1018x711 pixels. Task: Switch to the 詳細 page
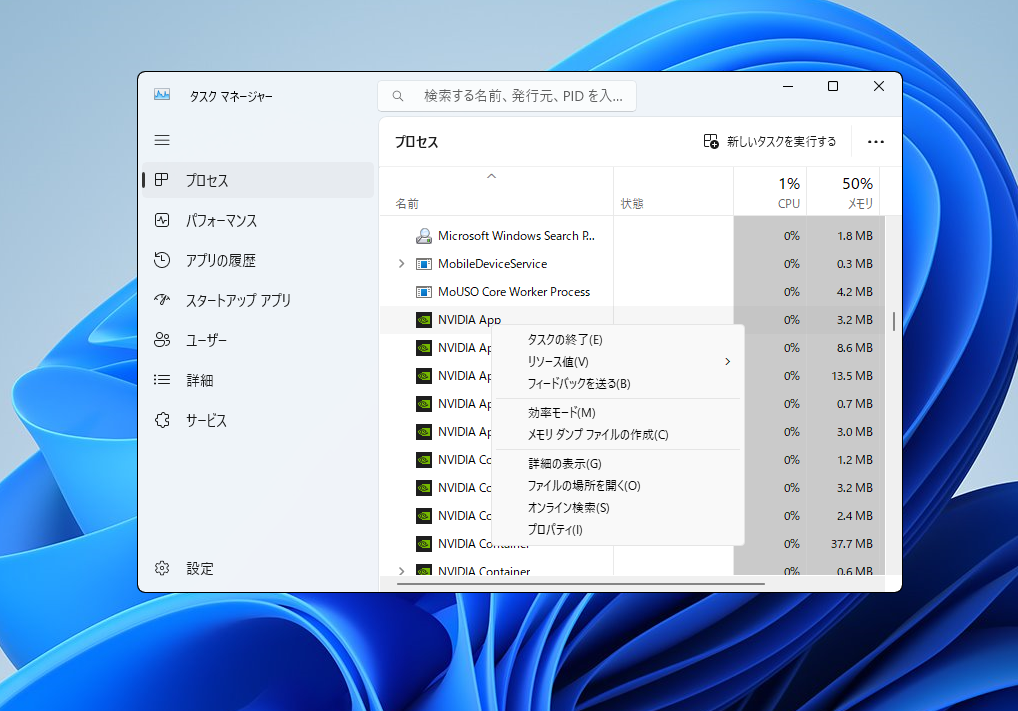coord(258,380)
